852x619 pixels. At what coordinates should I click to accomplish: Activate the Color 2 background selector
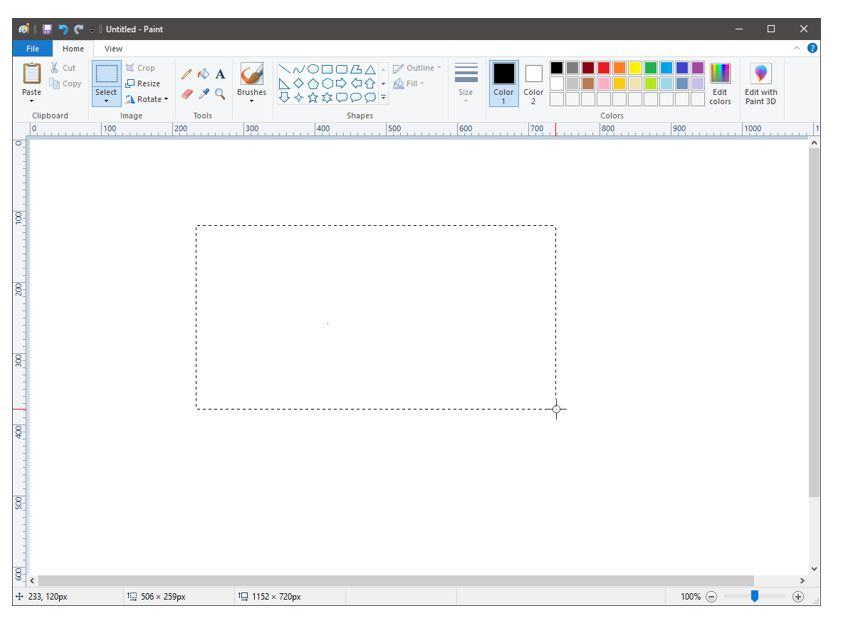[x=533, y=82]
